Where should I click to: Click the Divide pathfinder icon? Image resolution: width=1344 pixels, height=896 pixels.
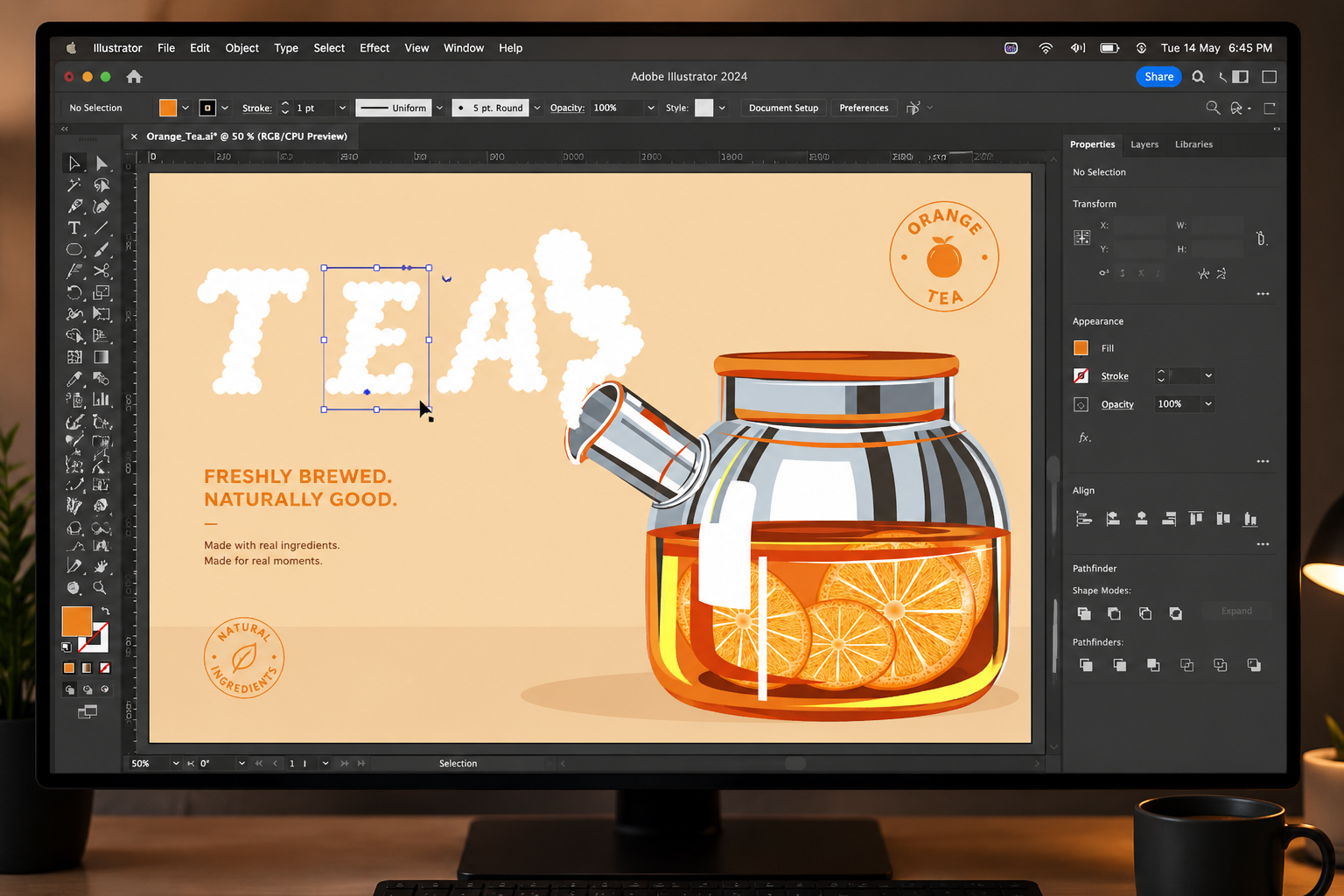(x=1086, y=665)
